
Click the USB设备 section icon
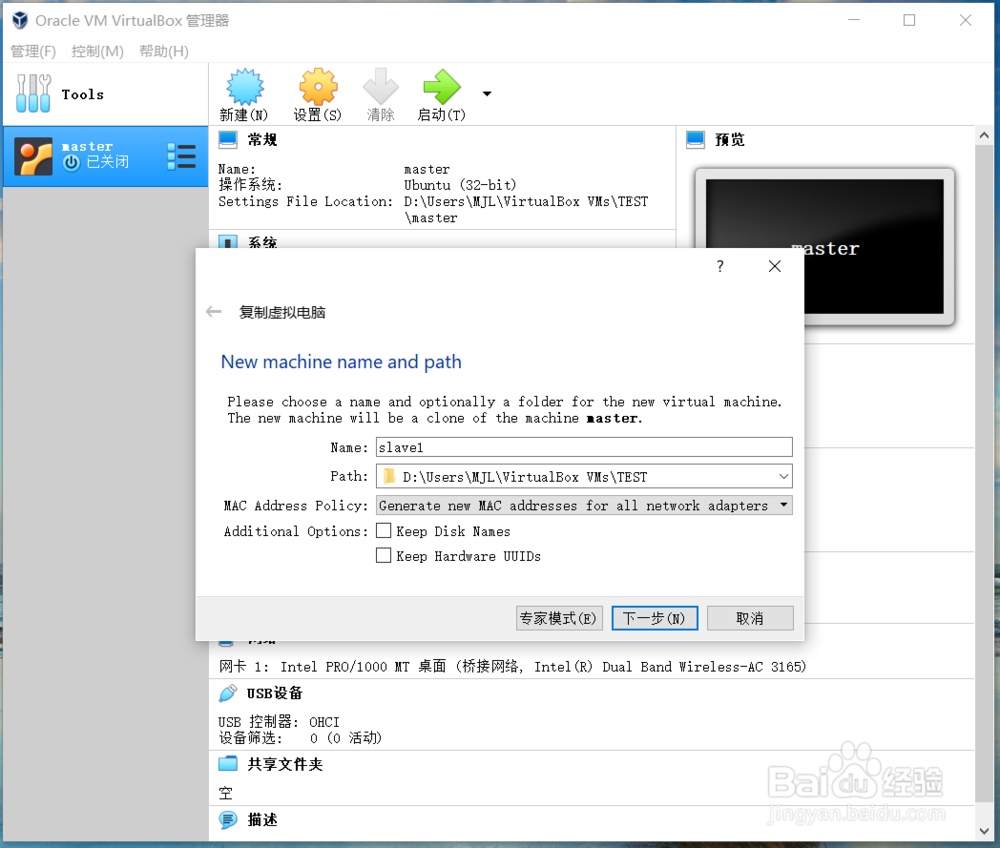click(228, 693)
